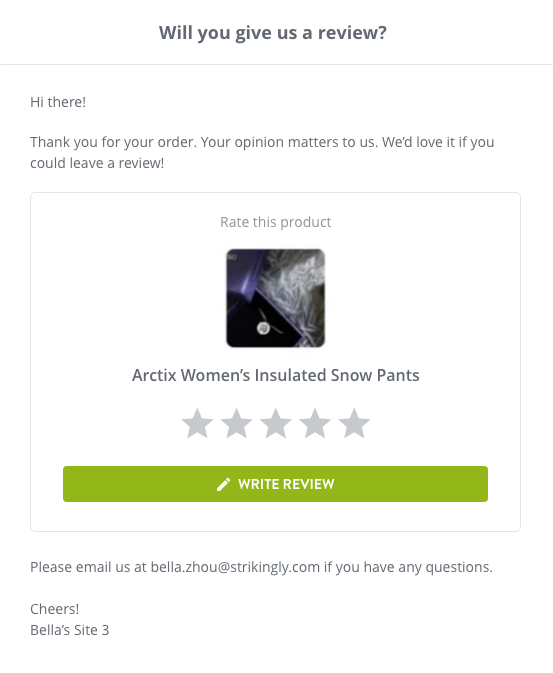Click the pencil icon in Write Review
This screenshot has width=553, height=673.
tap(223, 485)
